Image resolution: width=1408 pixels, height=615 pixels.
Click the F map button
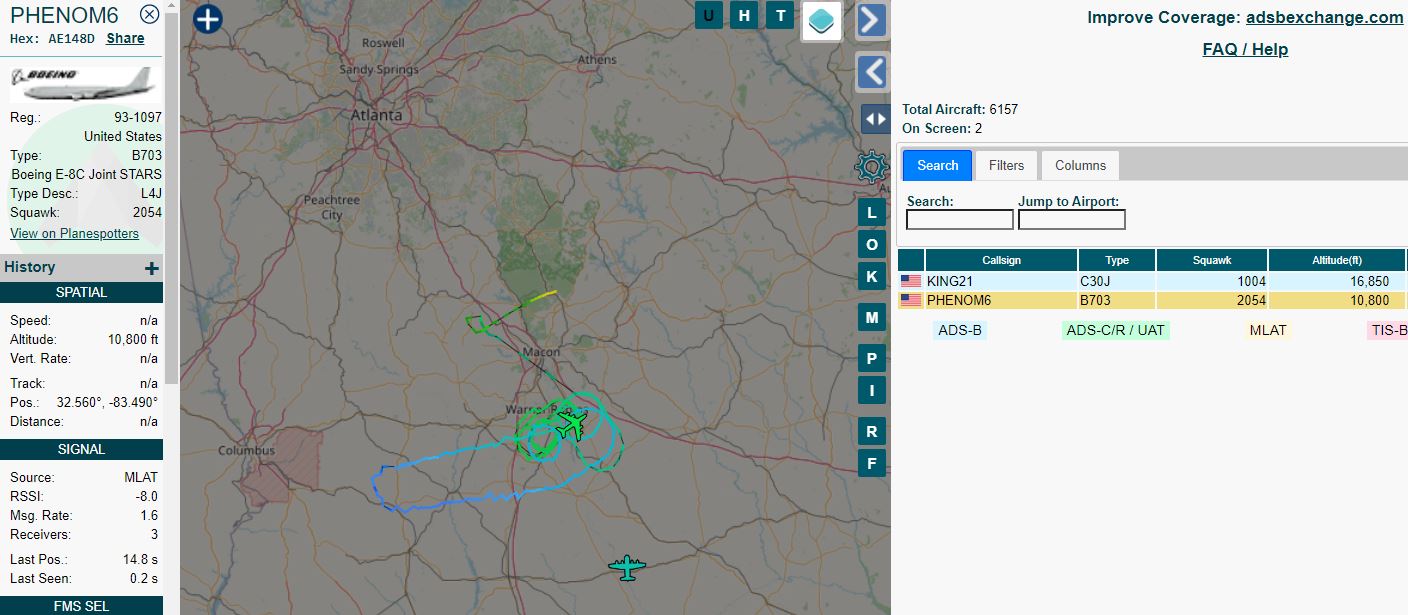coord(872,463)
